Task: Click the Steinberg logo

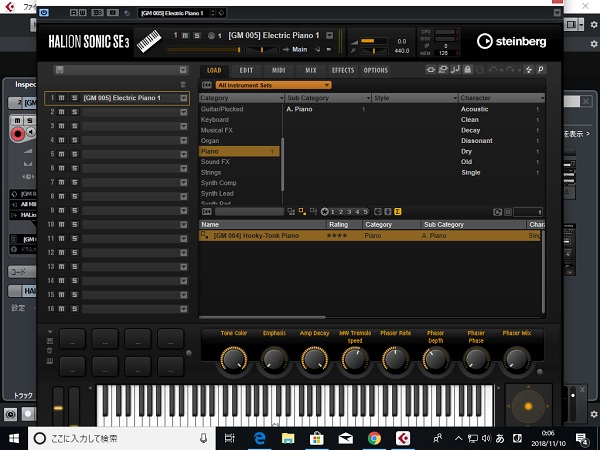Action: point(511,41)
